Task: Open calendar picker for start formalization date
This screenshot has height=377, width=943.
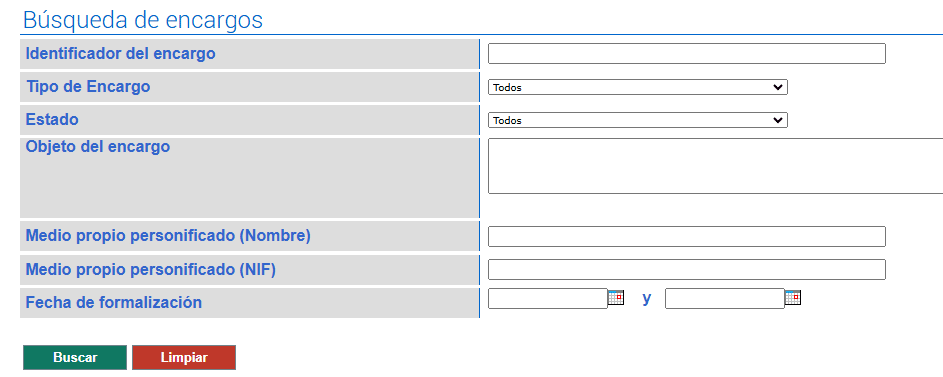Action: coord(616,298)
